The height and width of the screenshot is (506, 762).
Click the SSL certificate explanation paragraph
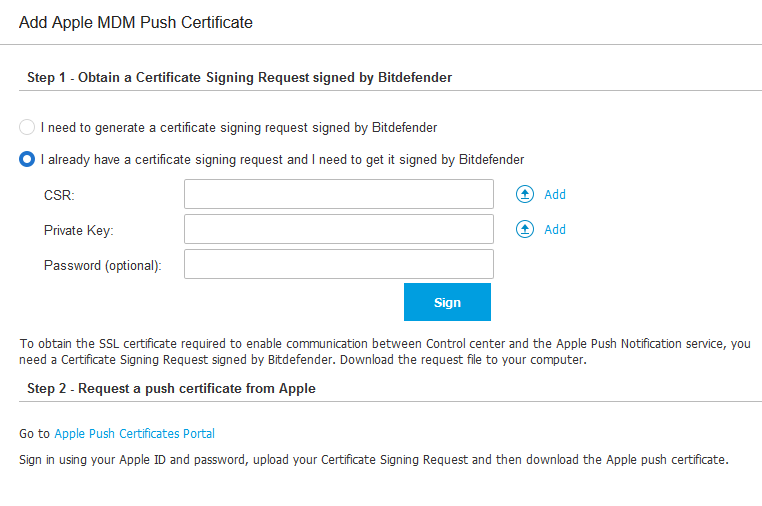pyautogui.click(x=385, y=351)
